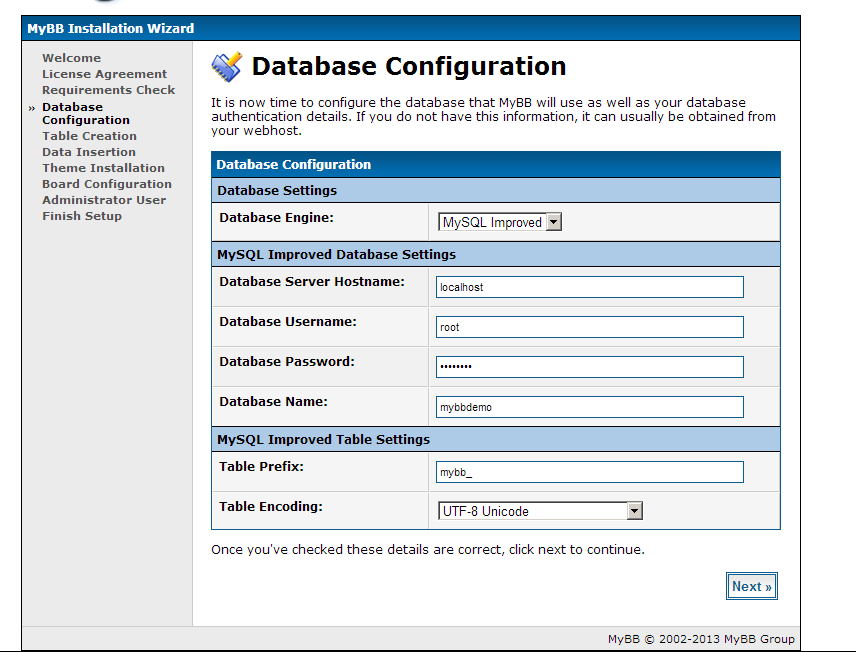Select the Theme Installation step

(103, 168)
